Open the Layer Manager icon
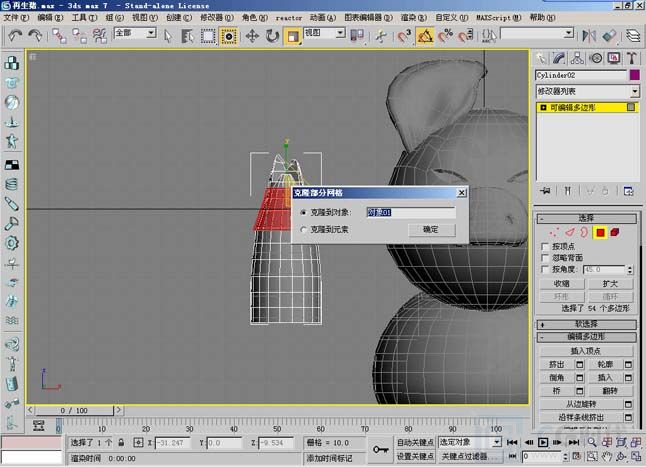The width and height of the screenshot is (646, 468). click(x=633, y=36)
